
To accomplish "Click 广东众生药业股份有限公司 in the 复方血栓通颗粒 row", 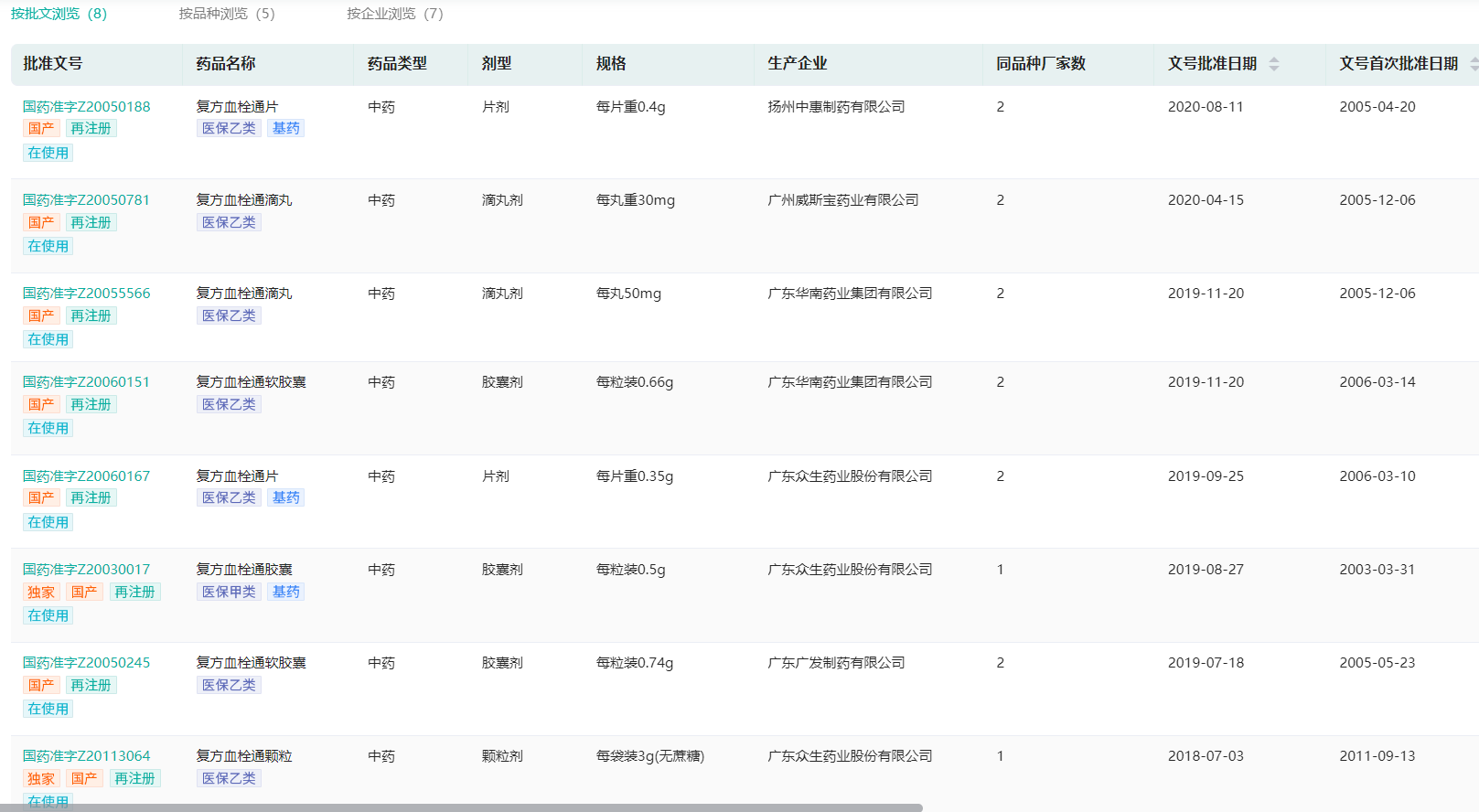I will [x=850, y=756].
